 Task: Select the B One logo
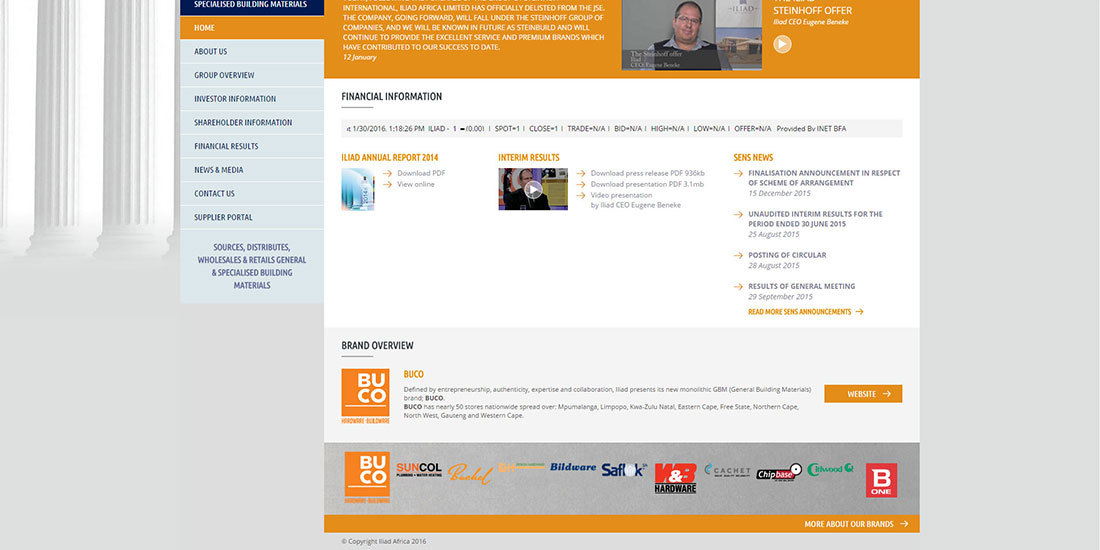point(881,480)
